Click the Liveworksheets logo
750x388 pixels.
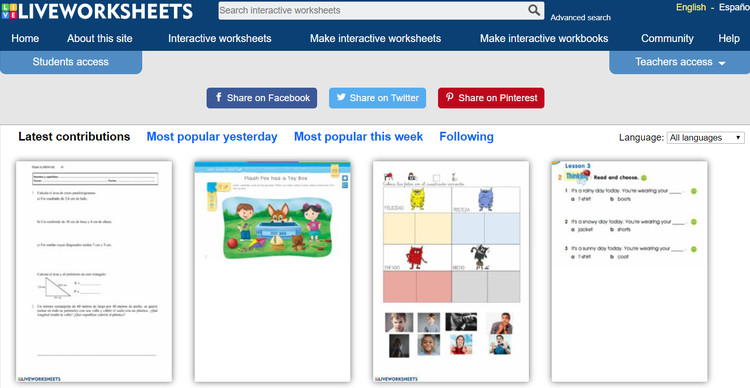(97, 11)
